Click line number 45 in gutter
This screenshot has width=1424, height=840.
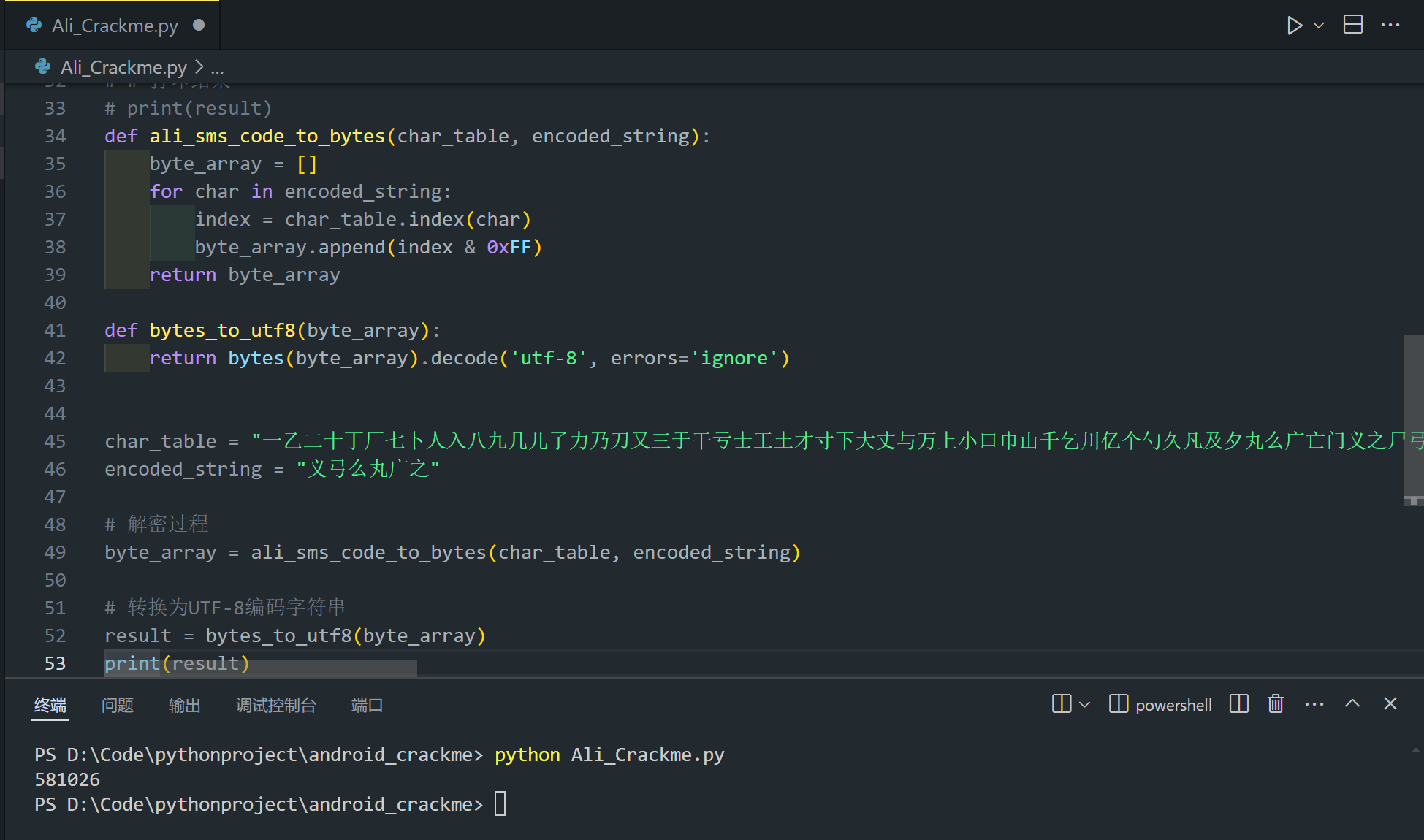tap(55, 442)
